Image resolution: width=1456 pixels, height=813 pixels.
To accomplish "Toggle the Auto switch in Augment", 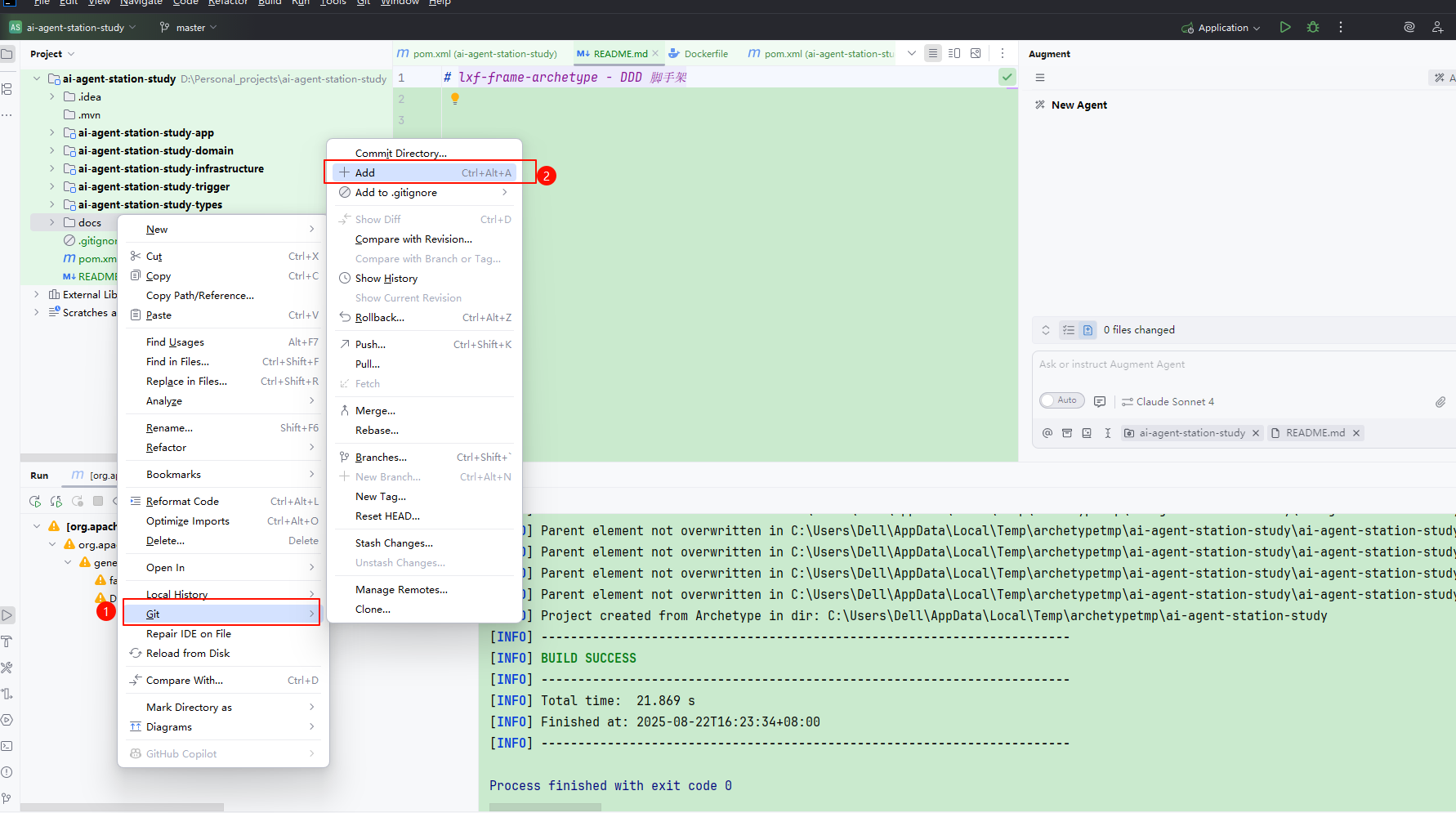I will 1061,400.
